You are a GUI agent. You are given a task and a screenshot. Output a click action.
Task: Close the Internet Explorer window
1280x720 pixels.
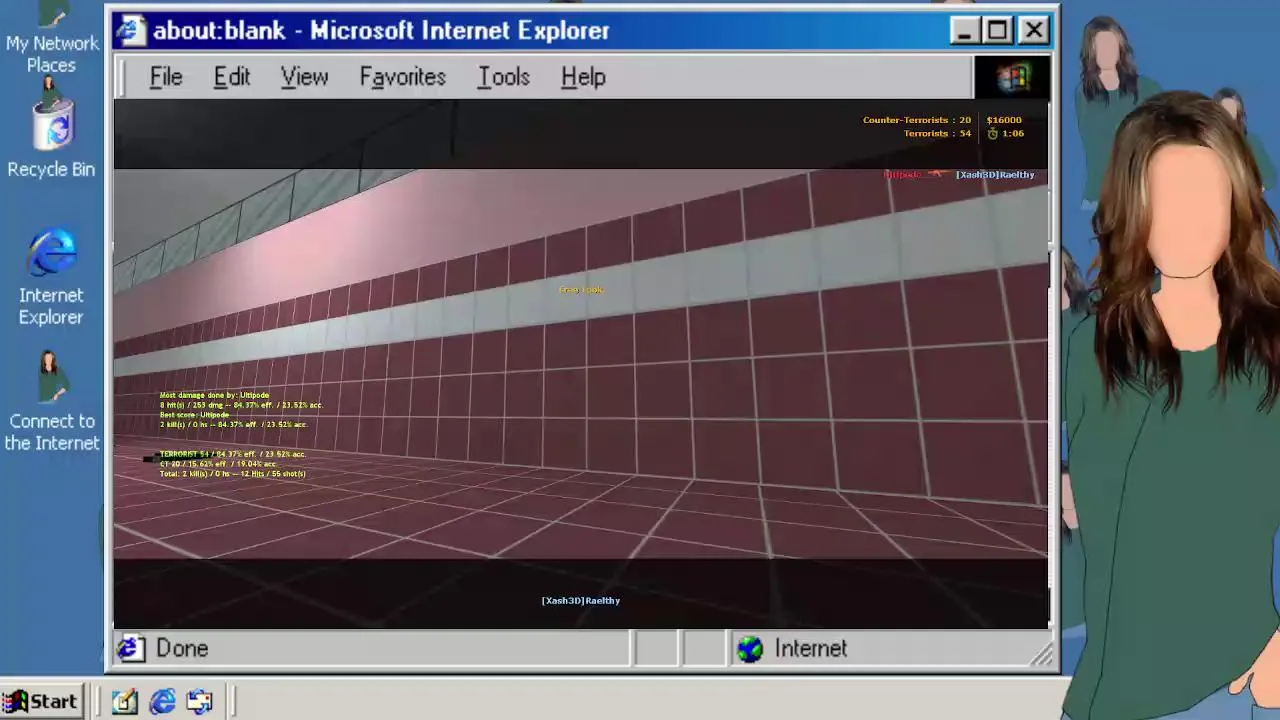tap(1033, 31)
